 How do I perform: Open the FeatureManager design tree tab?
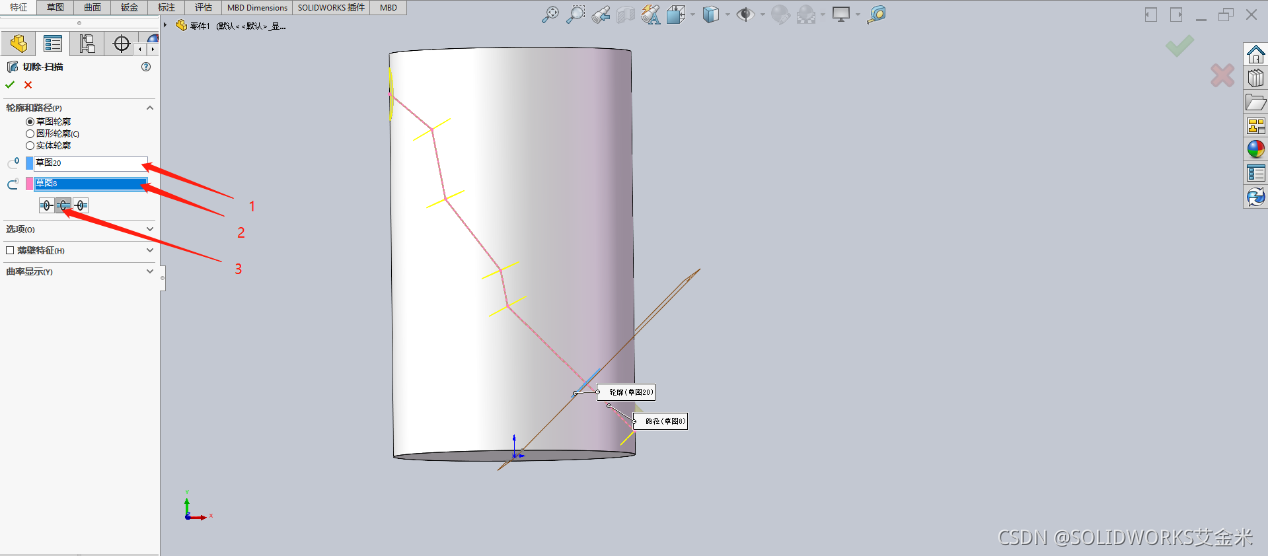click(x=17, y=43)
